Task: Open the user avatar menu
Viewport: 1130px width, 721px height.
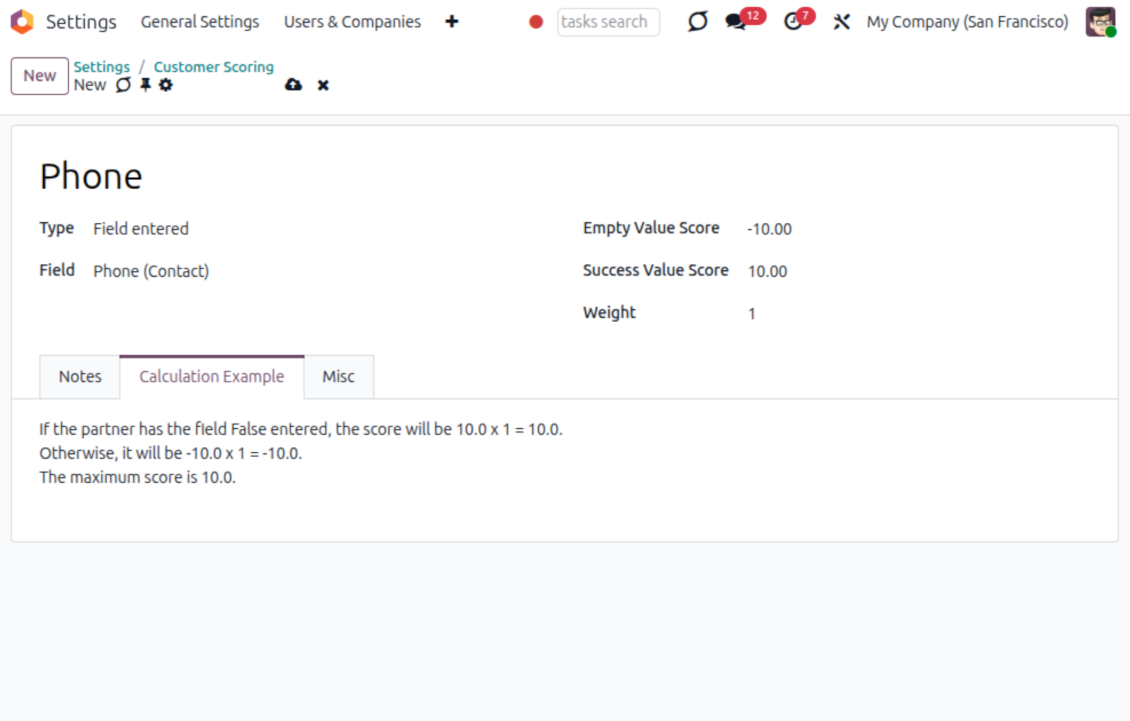Action: point(1100,22)
